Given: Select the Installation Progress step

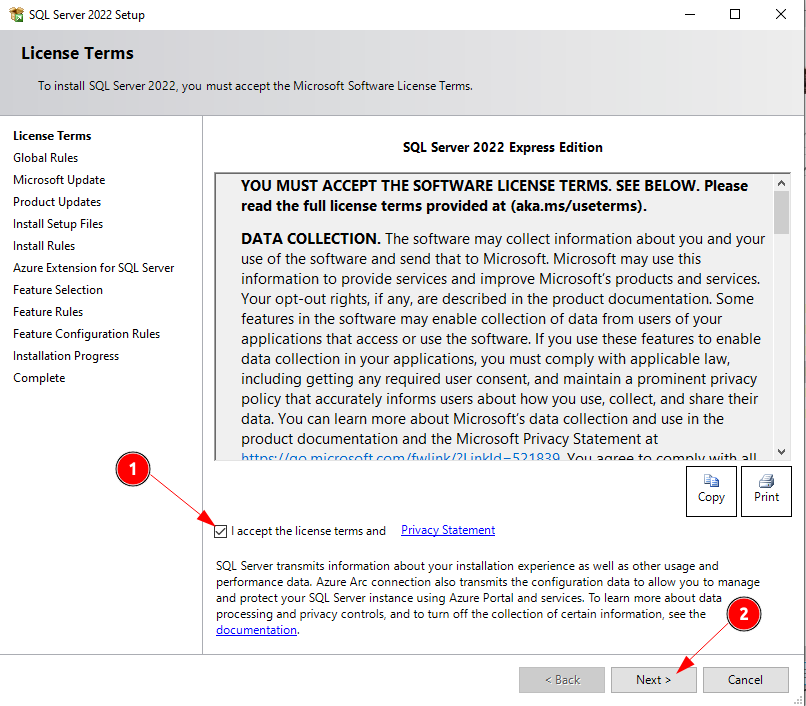Looking at the screenshot, I should click(x=66, y=356).
